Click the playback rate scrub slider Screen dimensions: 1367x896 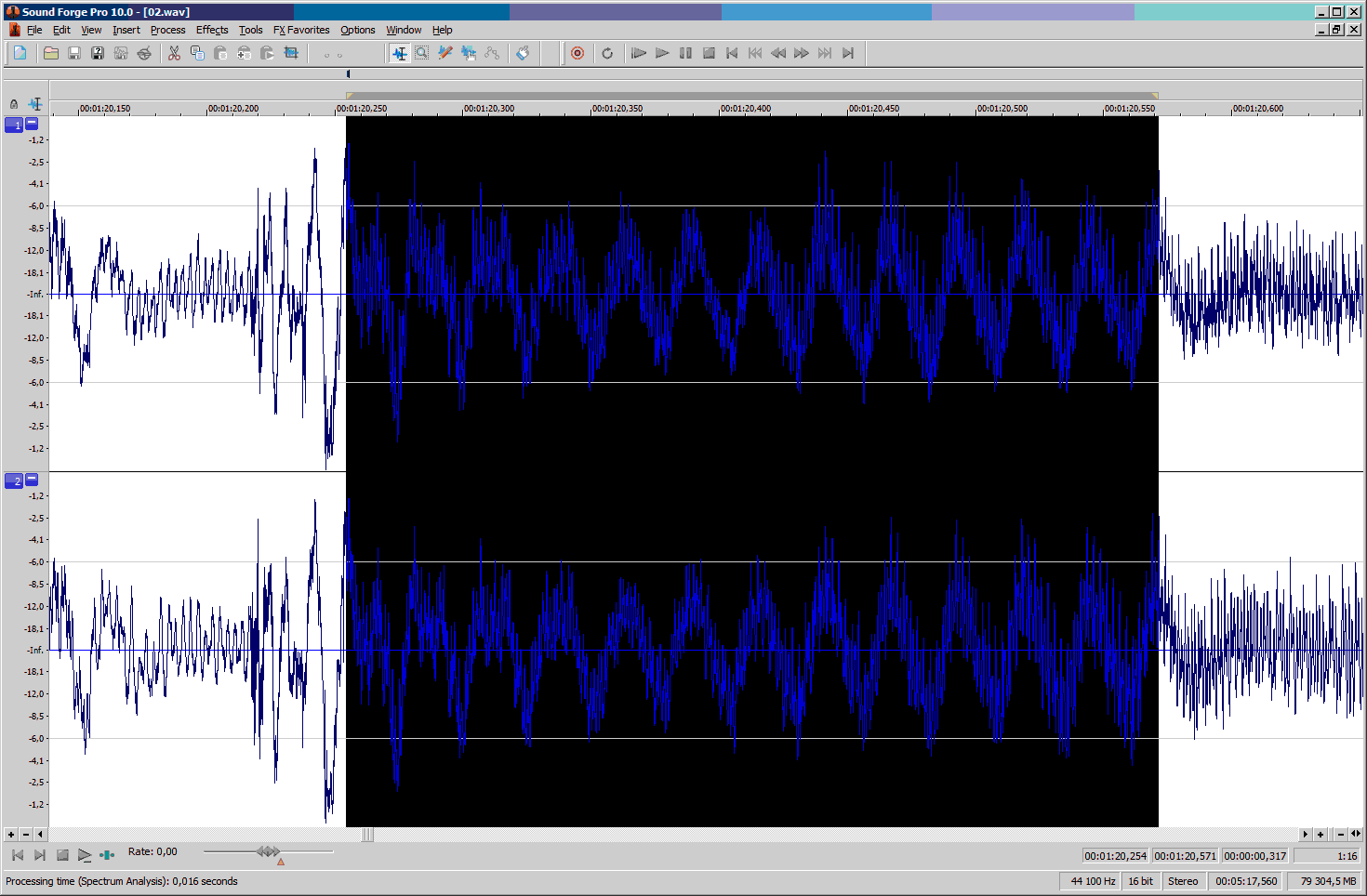pos(268,851)
